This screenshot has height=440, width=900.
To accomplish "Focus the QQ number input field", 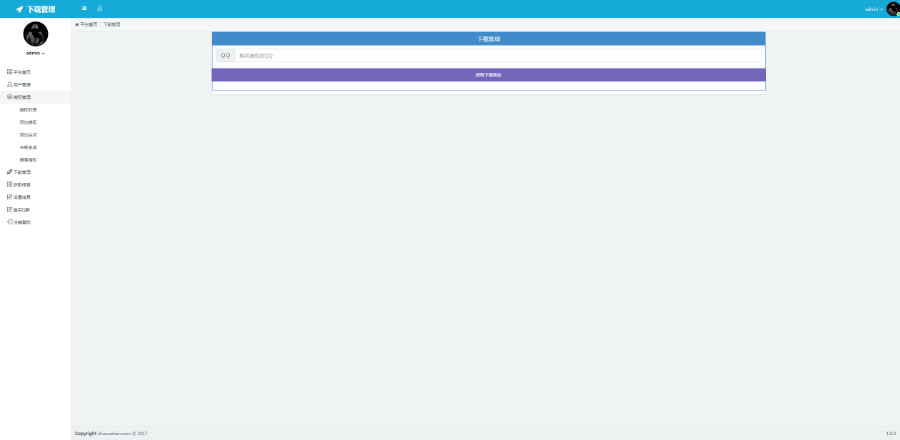I will [498, 56].
